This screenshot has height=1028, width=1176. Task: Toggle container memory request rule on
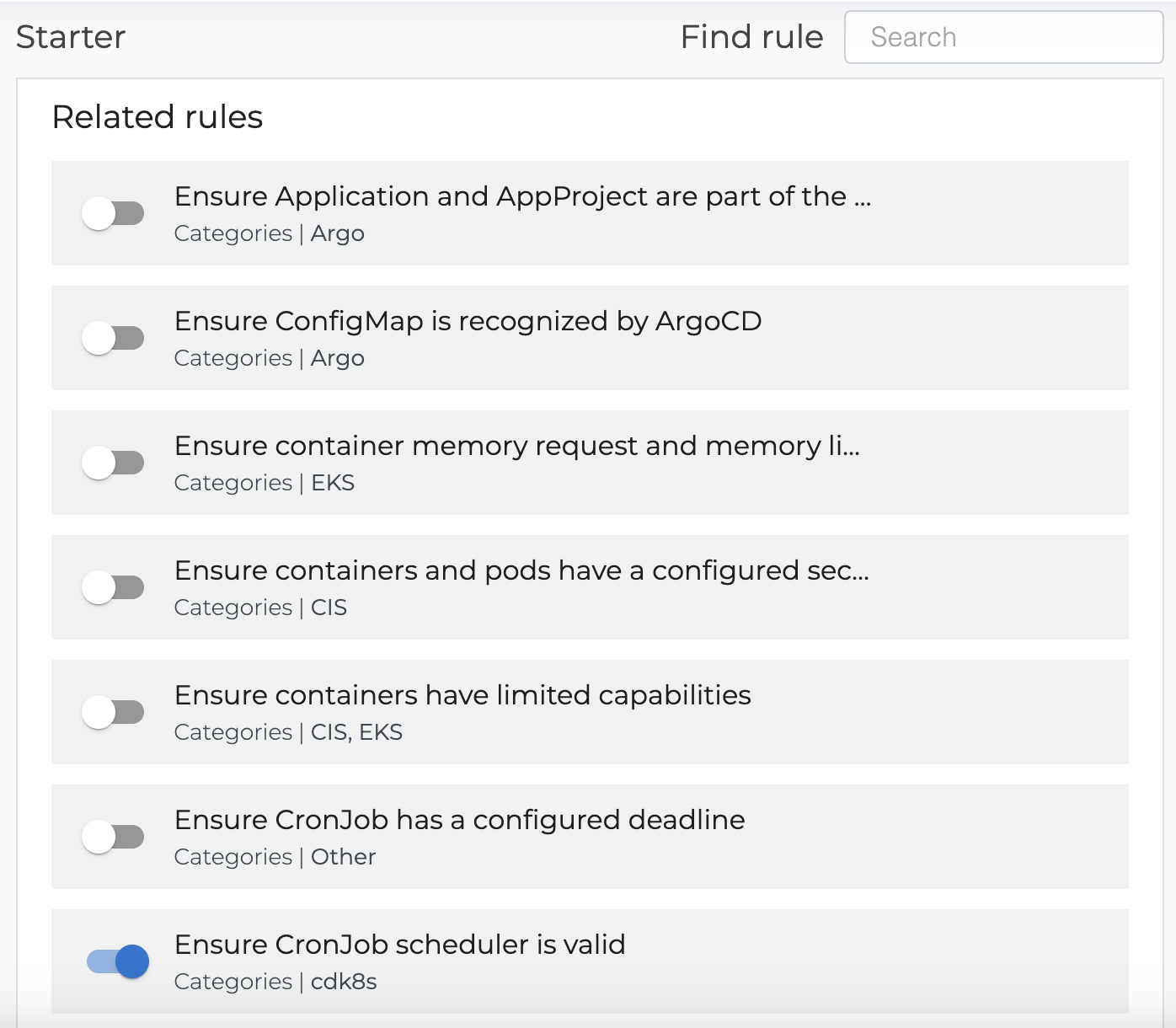113,463
